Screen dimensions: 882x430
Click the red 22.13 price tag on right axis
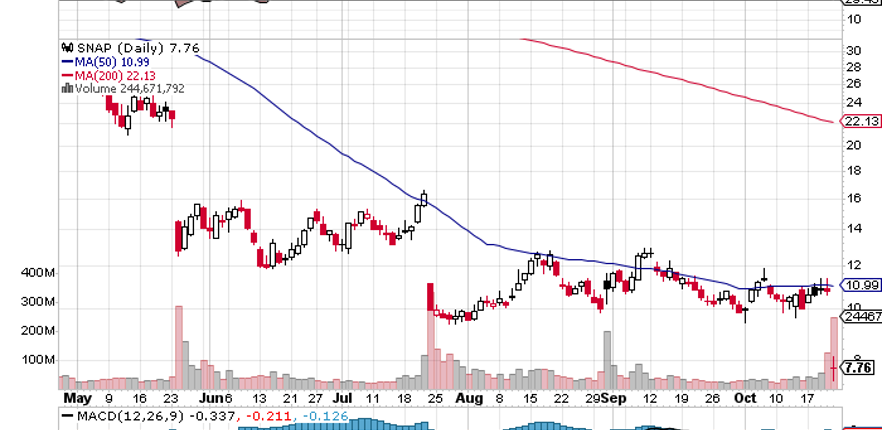coord(860,122)
